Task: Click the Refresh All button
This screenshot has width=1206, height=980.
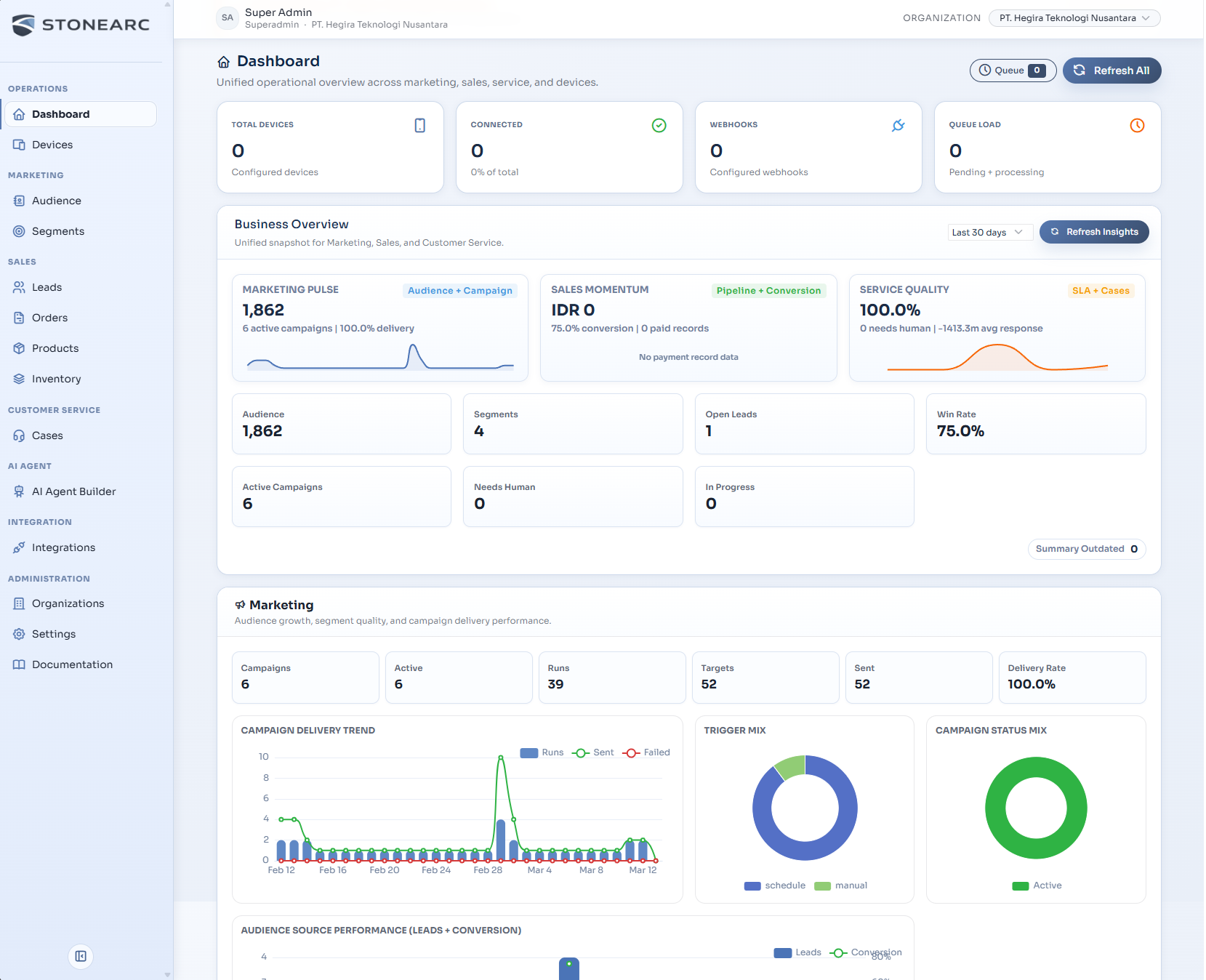Action: [1111, 71]
